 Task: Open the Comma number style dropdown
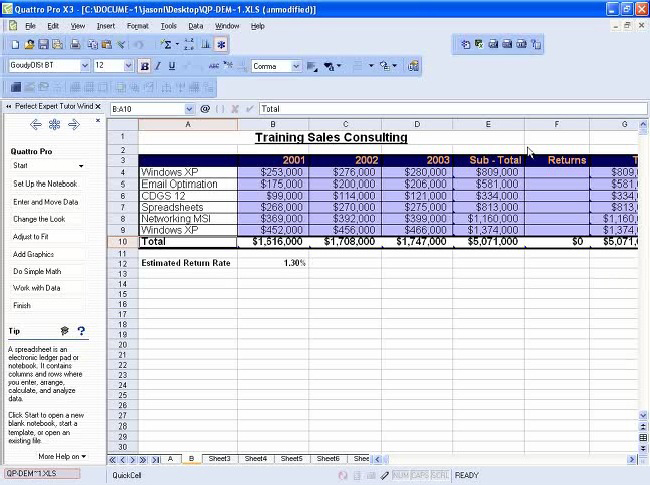point(296,66)
